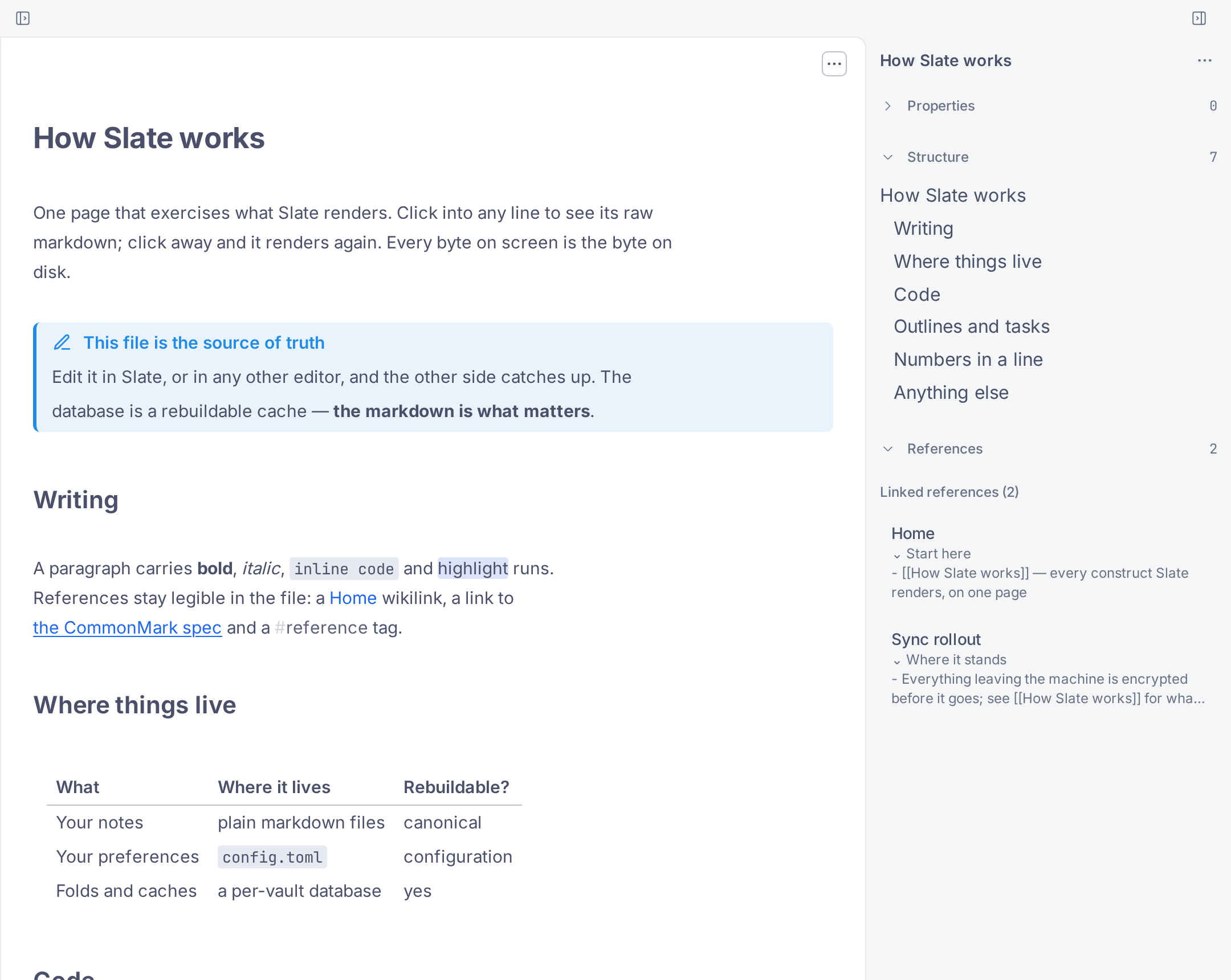The width and height of the screenshot is (1231, 980).
Task: Click the 'a per-vault database' cell
Action: tap(299, 891)
